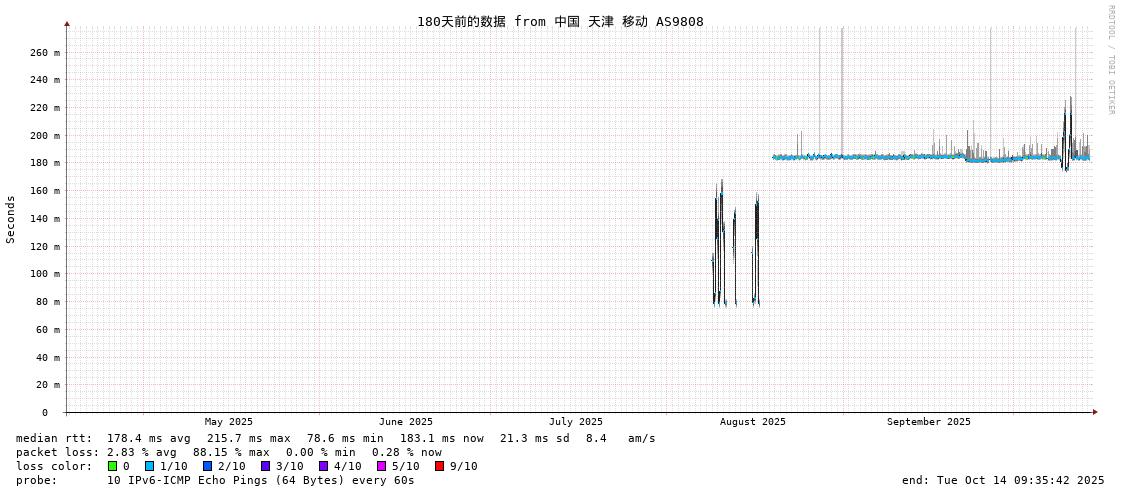Select the magenta 5/10 loss swatch
Viewport: 1121px width, 494px height.
point(381,466)
